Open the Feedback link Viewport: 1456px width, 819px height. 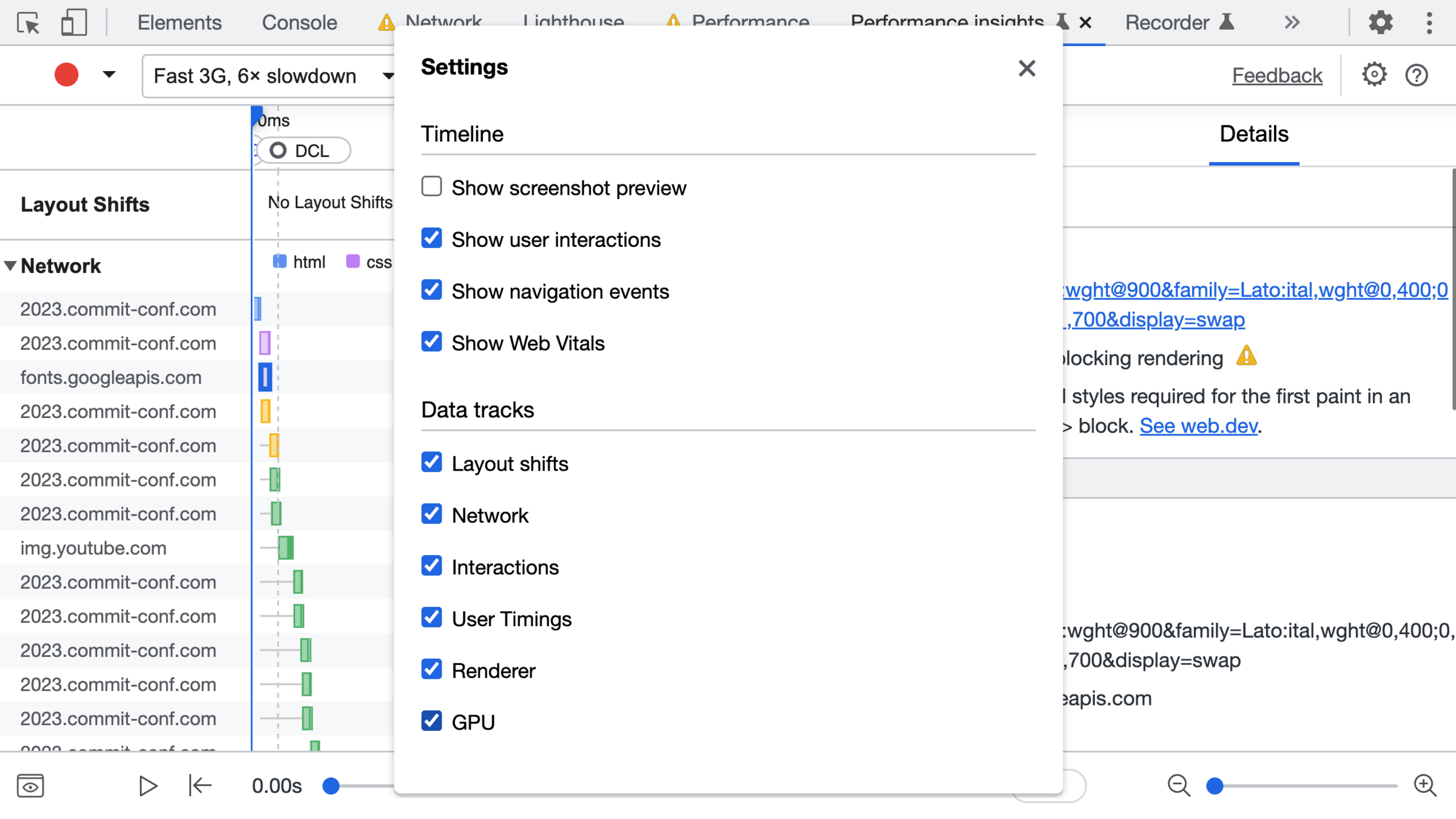point(1276,75)
